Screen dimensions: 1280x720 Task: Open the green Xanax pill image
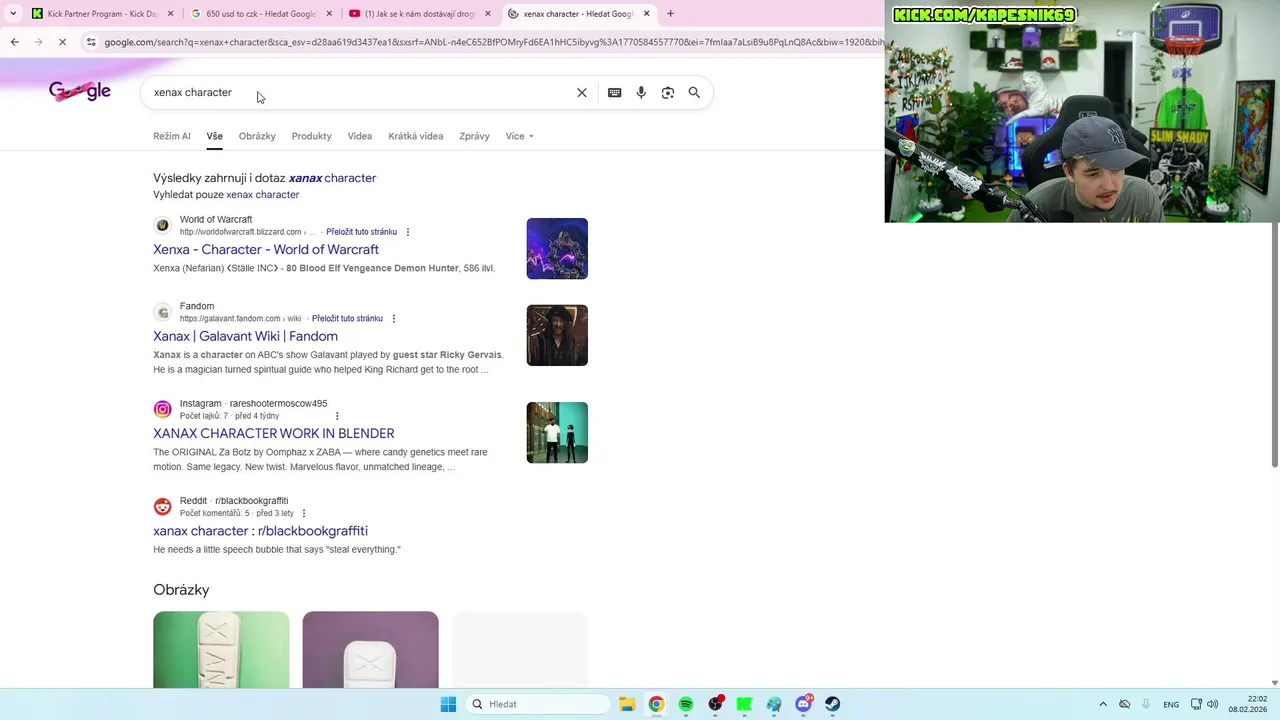point(221,650)
